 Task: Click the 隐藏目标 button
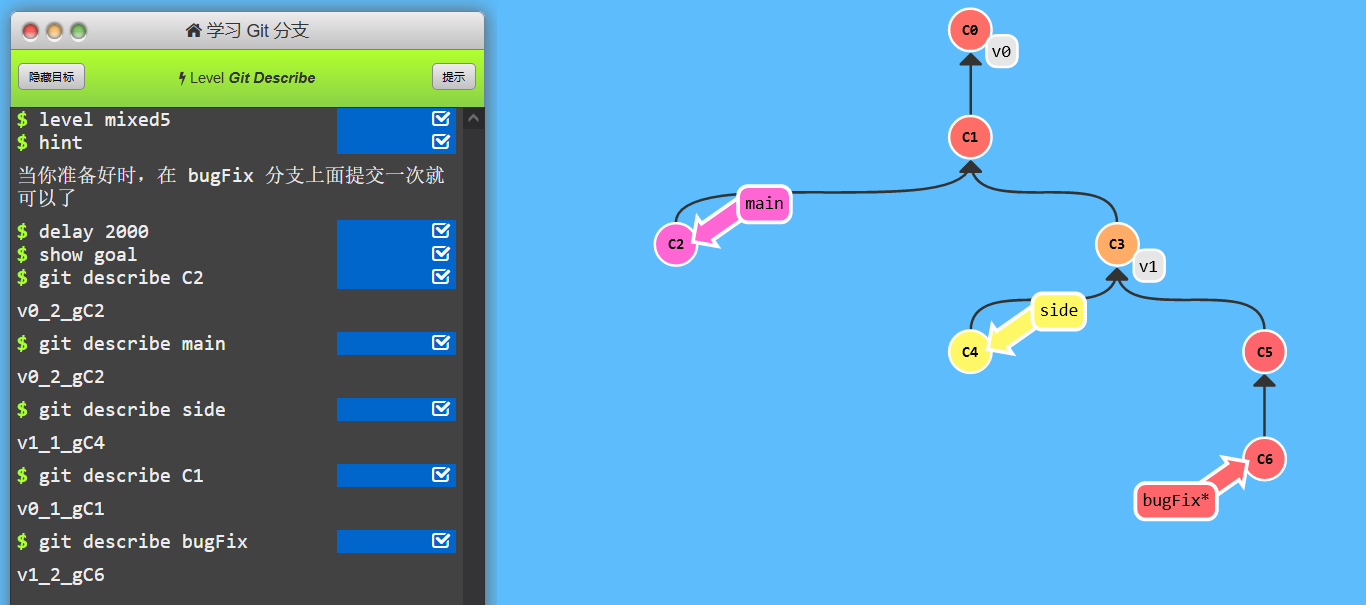(x=51, y=77)
